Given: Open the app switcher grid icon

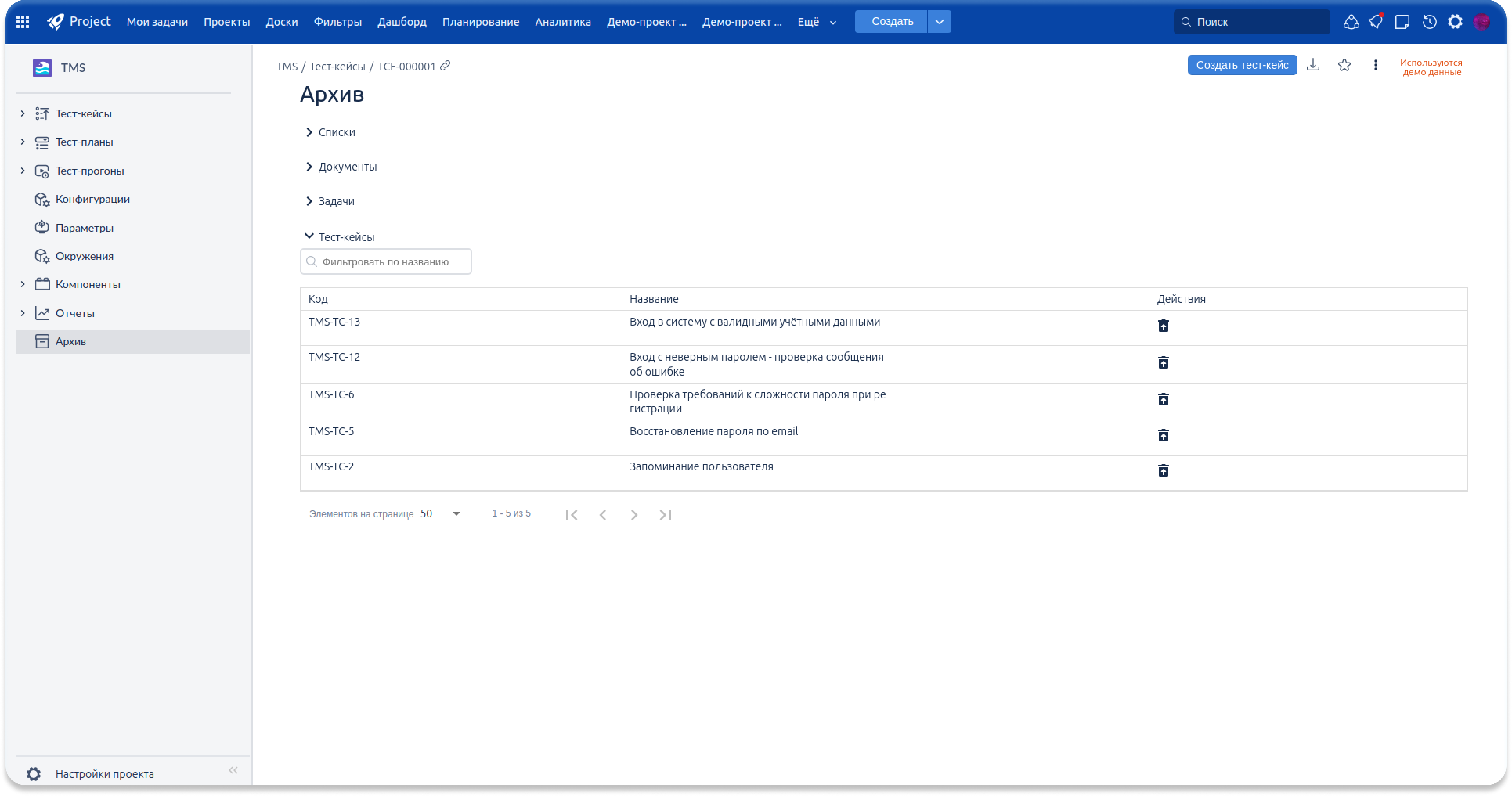Looking at the screenshot, I should [22, 22].
